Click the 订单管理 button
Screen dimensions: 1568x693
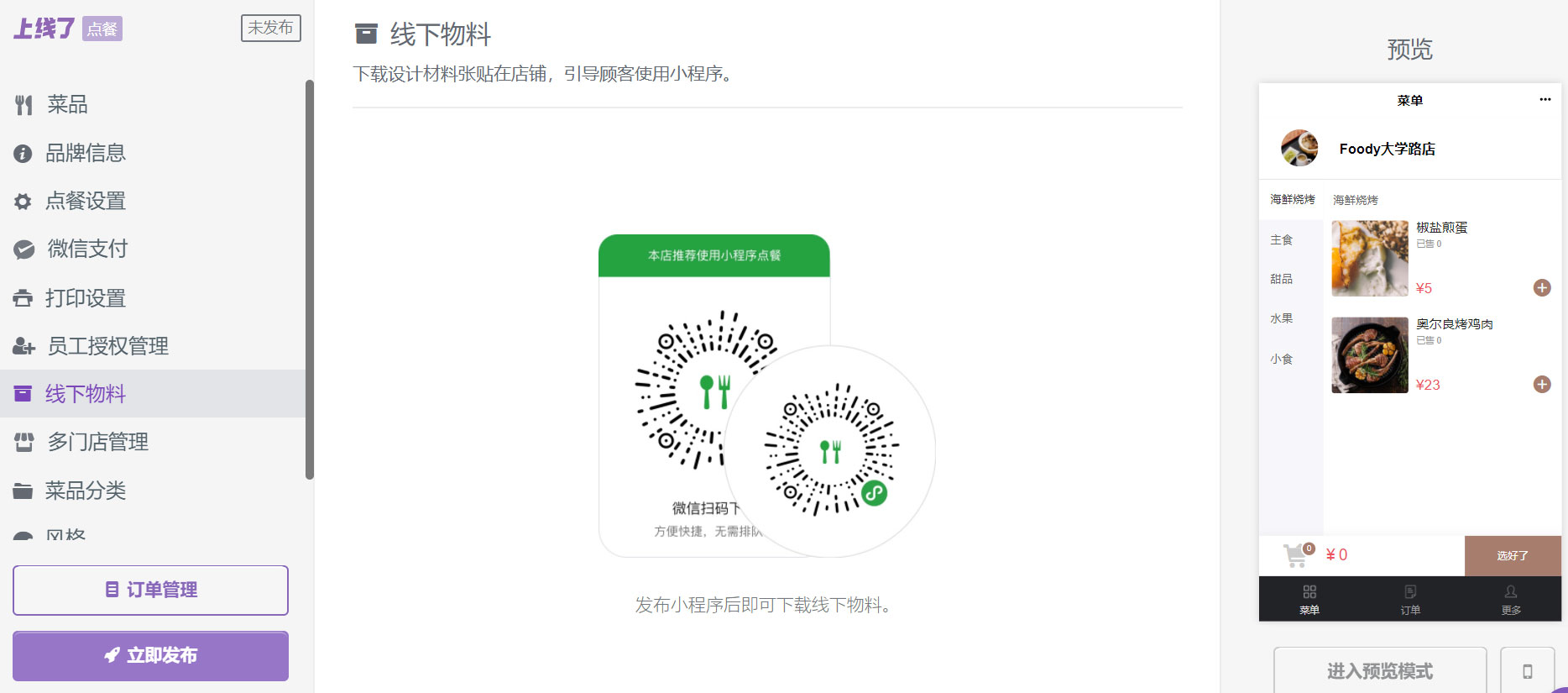[150, 590]
